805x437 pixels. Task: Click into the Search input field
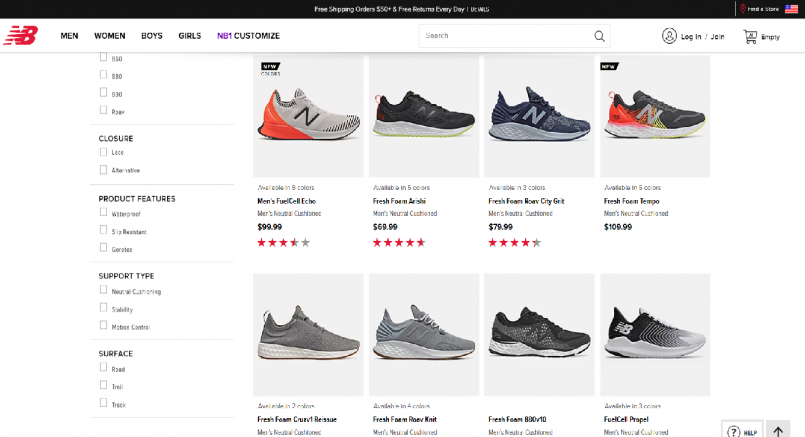coord(505,36)
